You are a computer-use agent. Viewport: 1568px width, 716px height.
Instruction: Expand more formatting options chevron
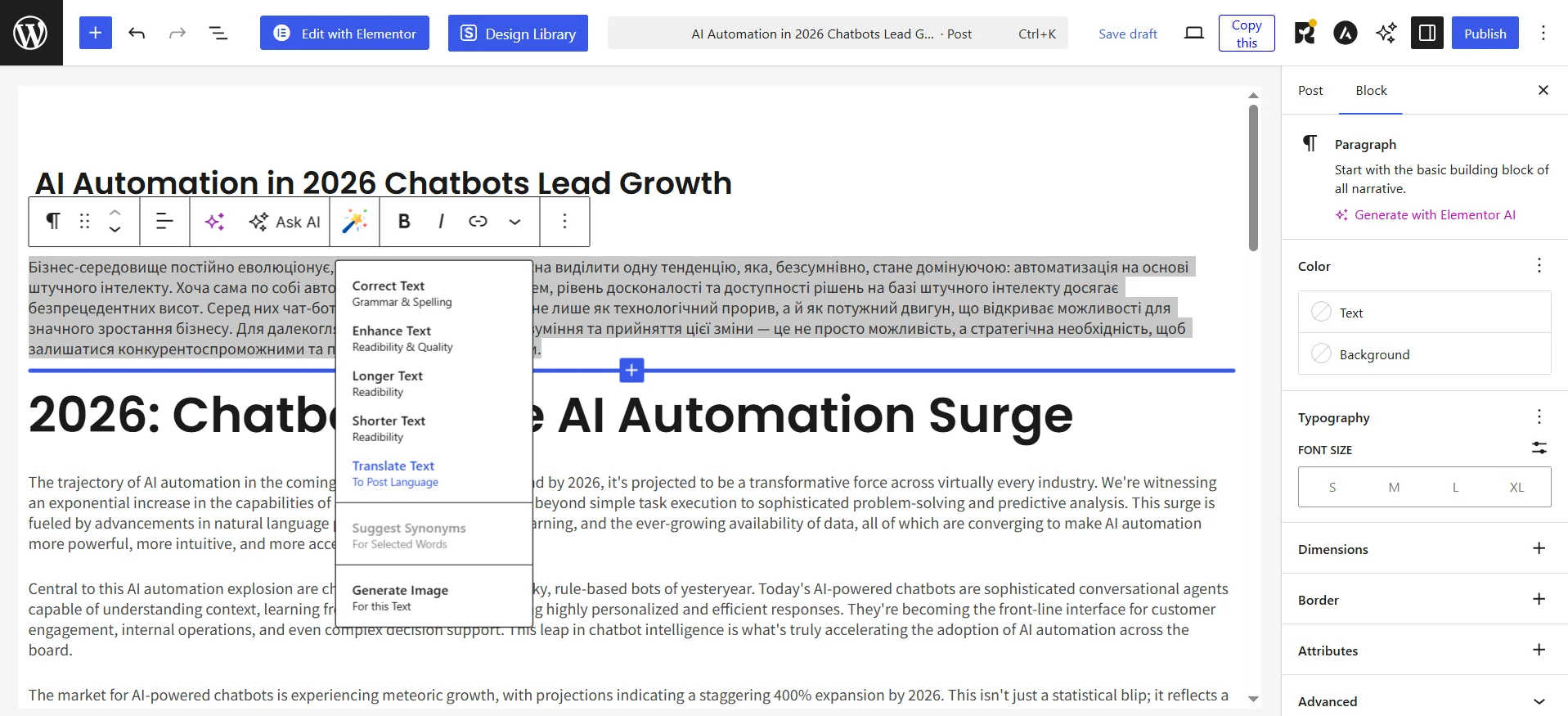(514, 221)
